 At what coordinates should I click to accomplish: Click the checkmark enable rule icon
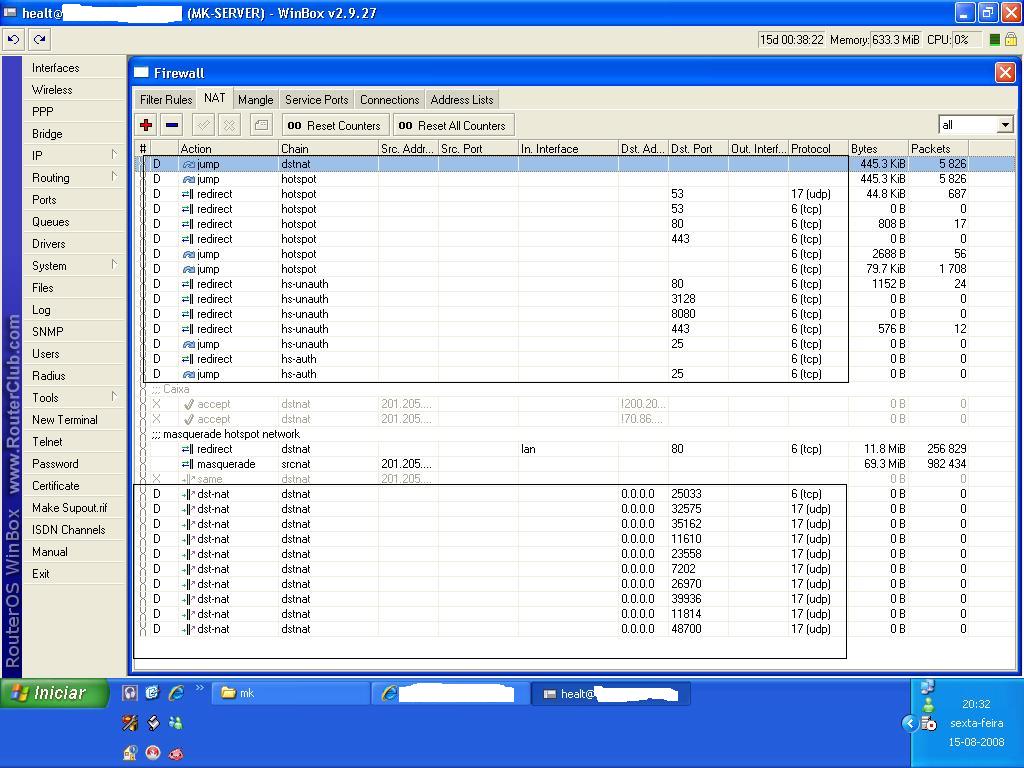(x=203, y=125)
